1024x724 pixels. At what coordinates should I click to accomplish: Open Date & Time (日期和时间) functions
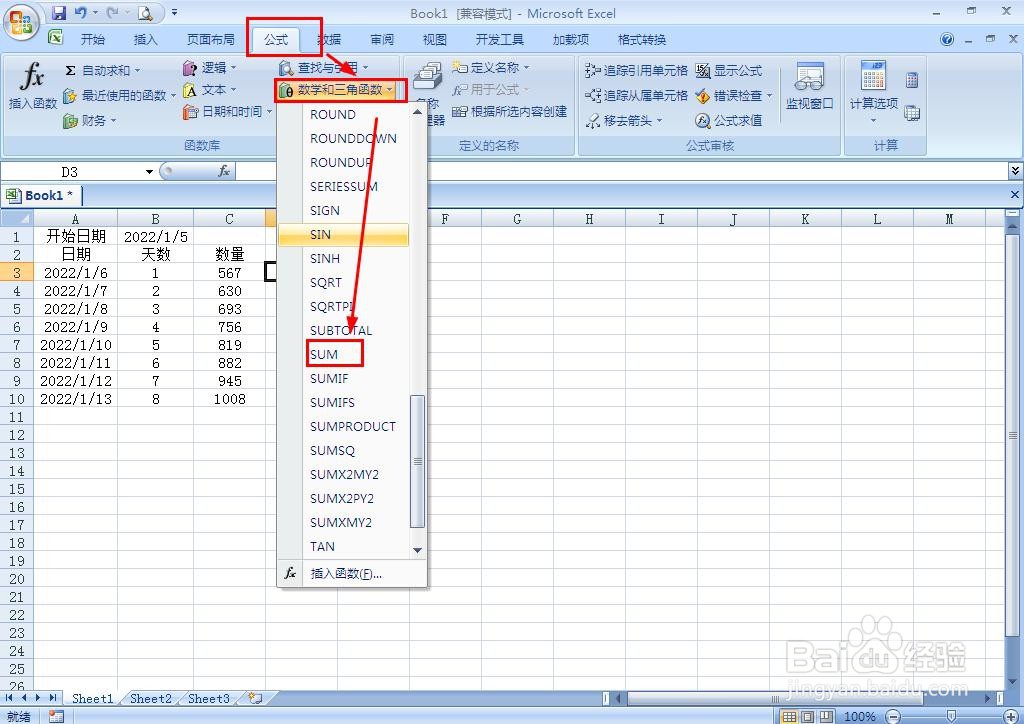pyautogui.click(x=227, y=112)
